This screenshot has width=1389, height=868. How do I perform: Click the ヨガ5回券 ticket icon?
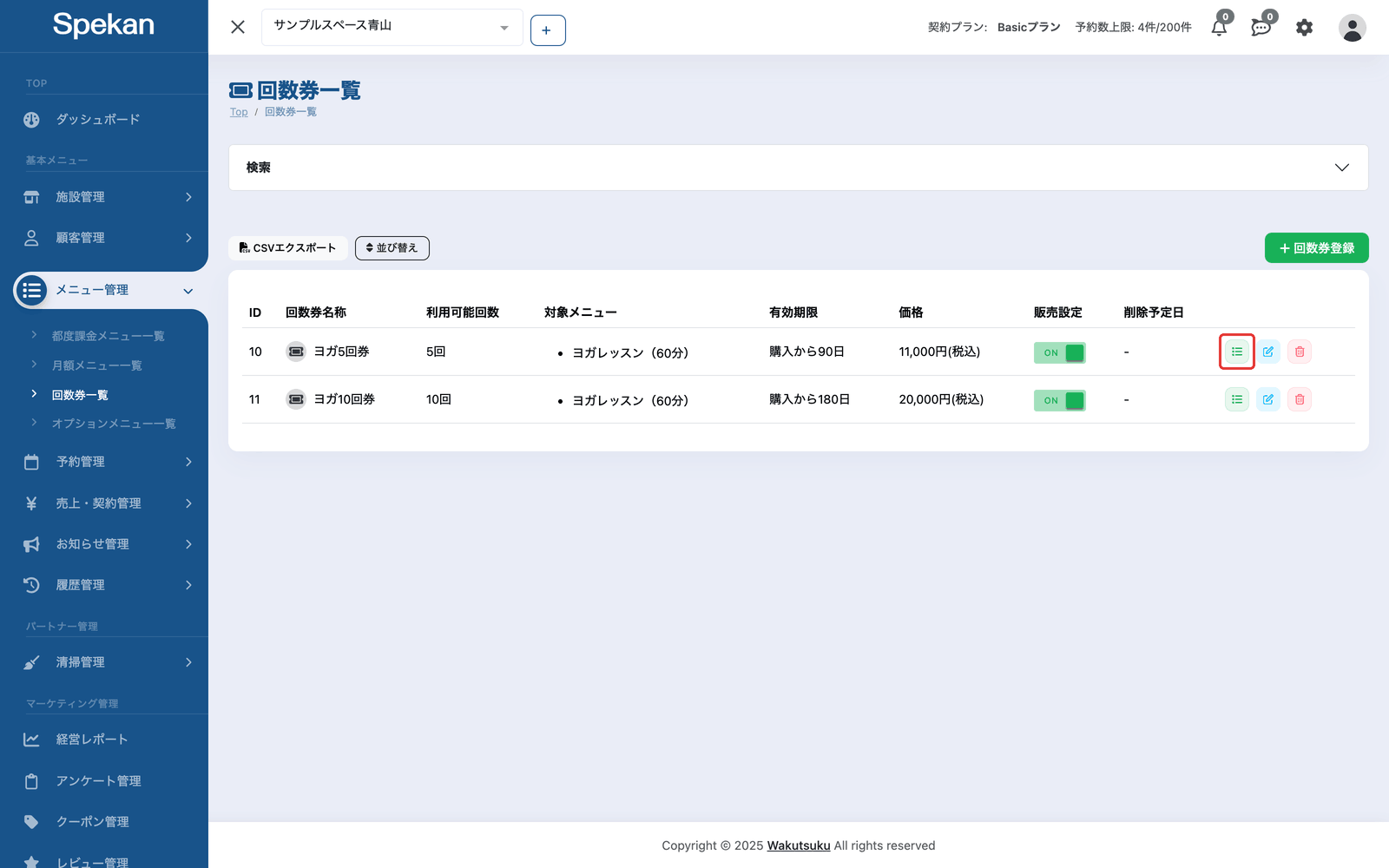point(296,352)
